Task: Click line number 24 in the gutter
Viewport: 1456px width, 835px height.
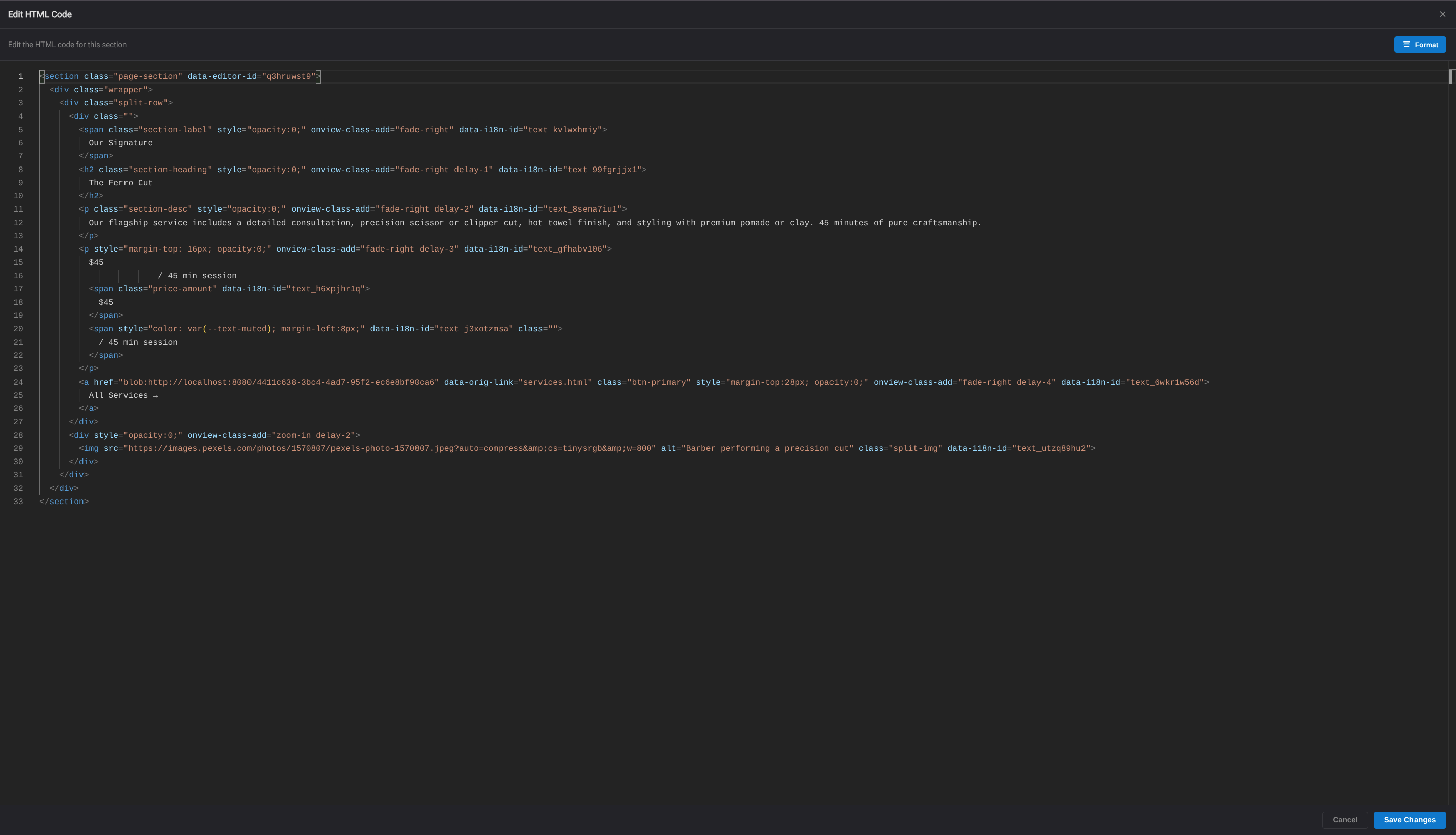Action: (x=18, y=383)
